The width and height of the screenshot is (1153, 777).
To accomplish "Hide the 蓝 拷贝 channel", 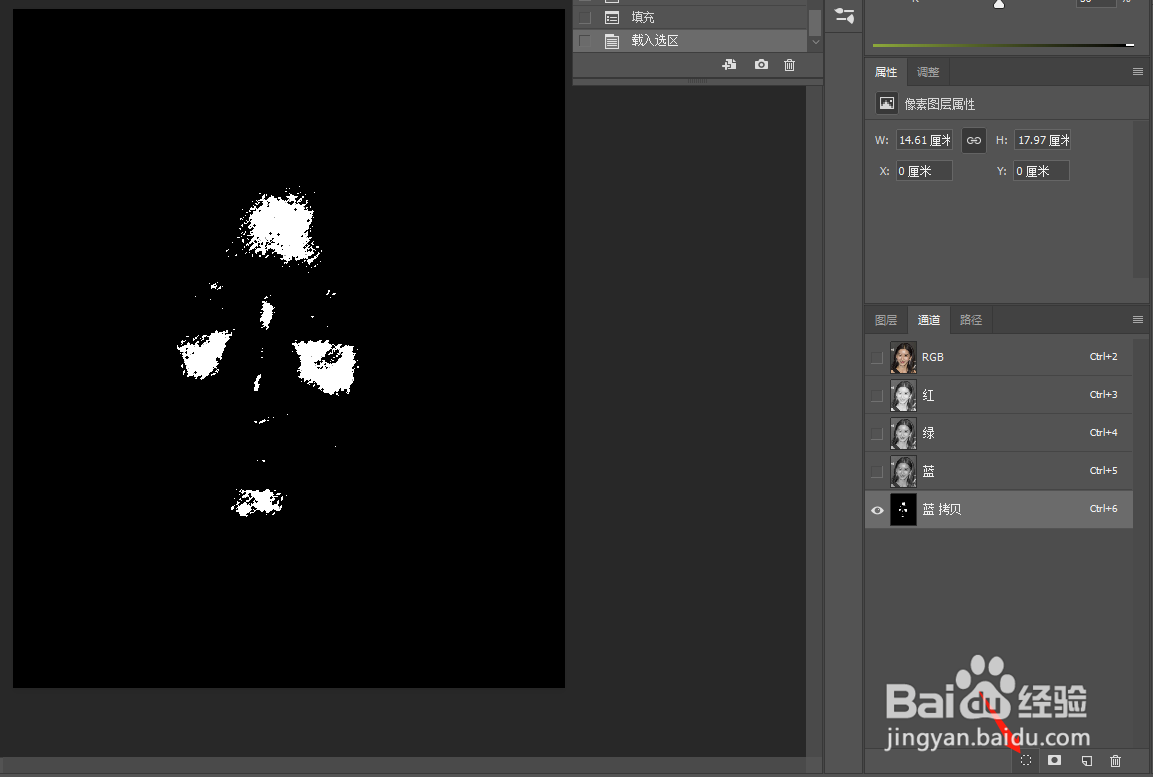I will coord(877,510).
